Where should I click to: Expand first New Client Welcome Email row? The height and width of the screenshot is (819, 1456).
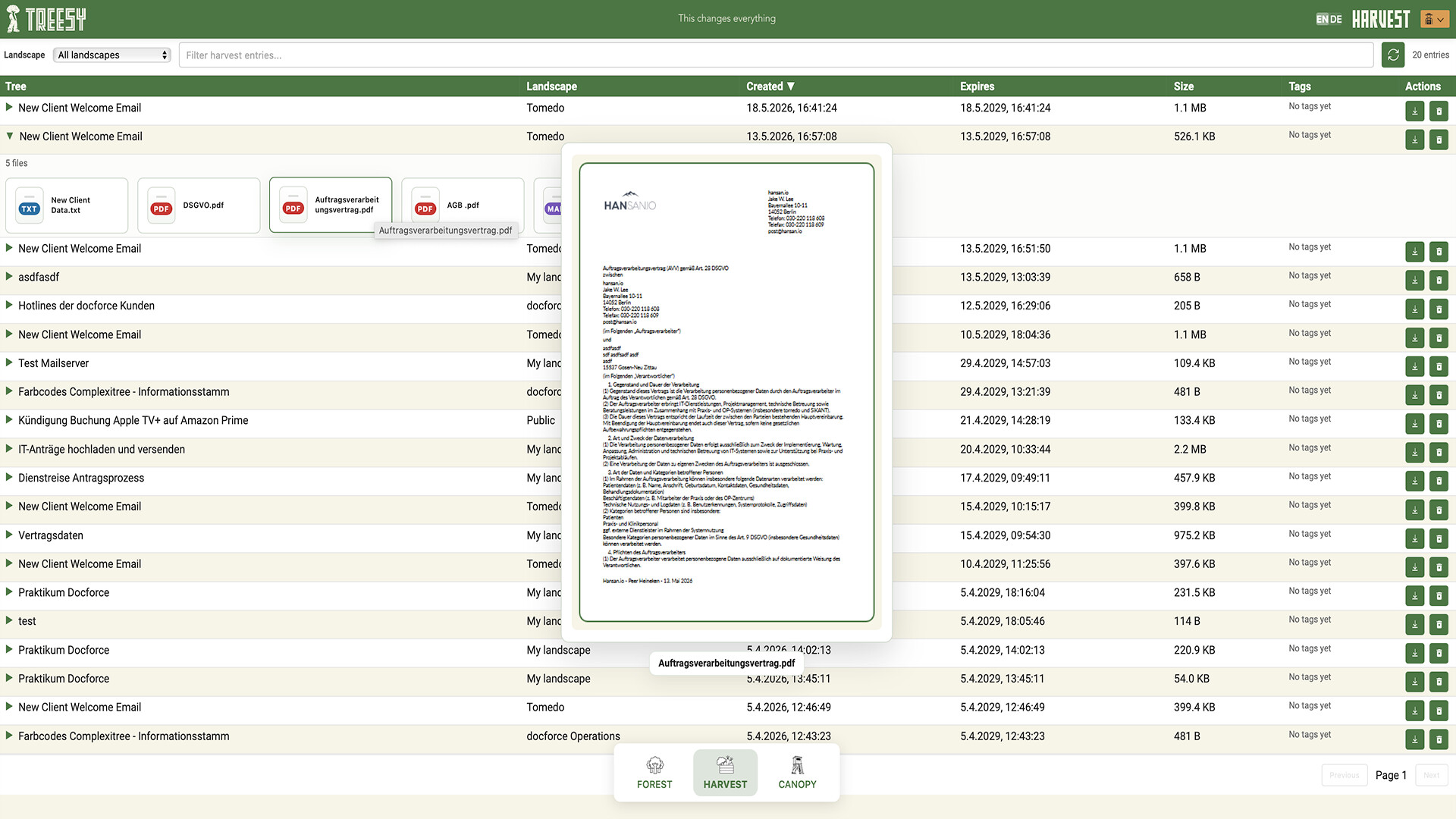click(9, 108)
